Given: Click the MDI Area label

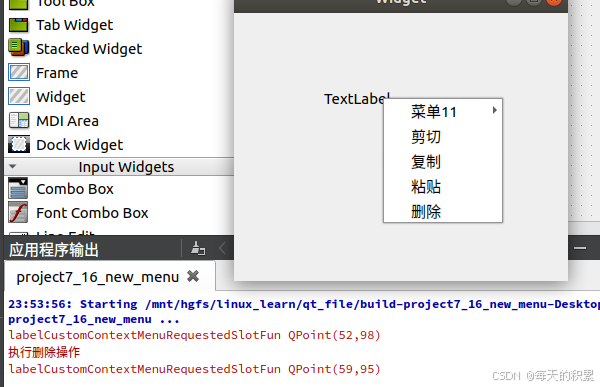Looking at the screenshot, I should [67, 121].
